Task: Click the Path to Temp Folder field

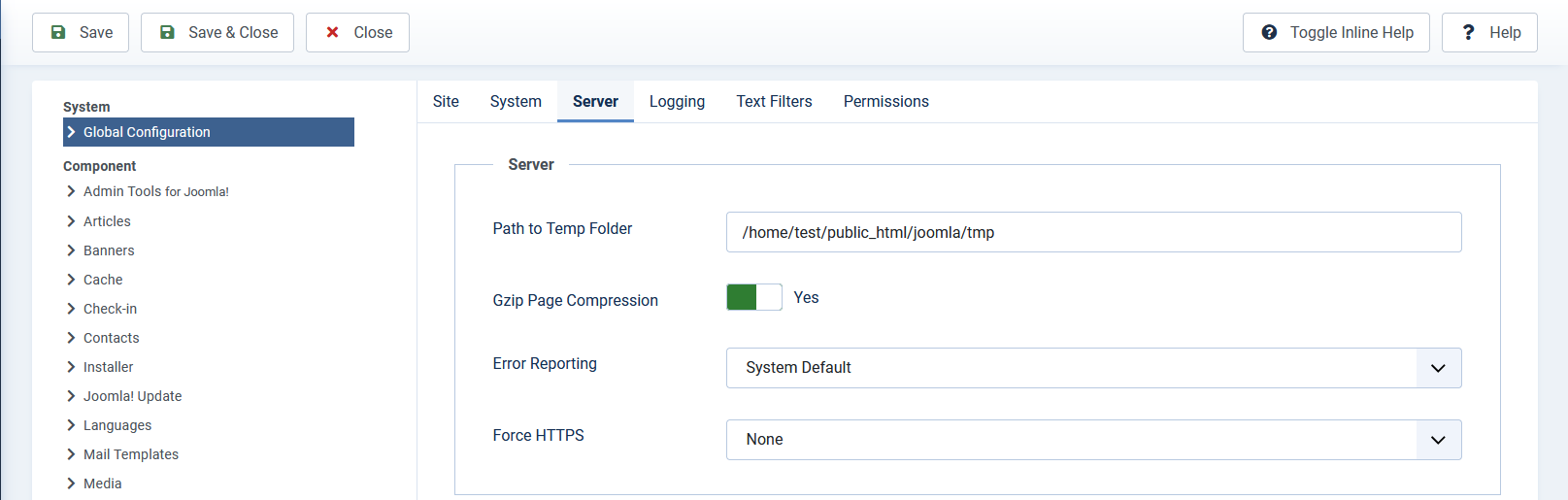Action: click(1093, 232)
